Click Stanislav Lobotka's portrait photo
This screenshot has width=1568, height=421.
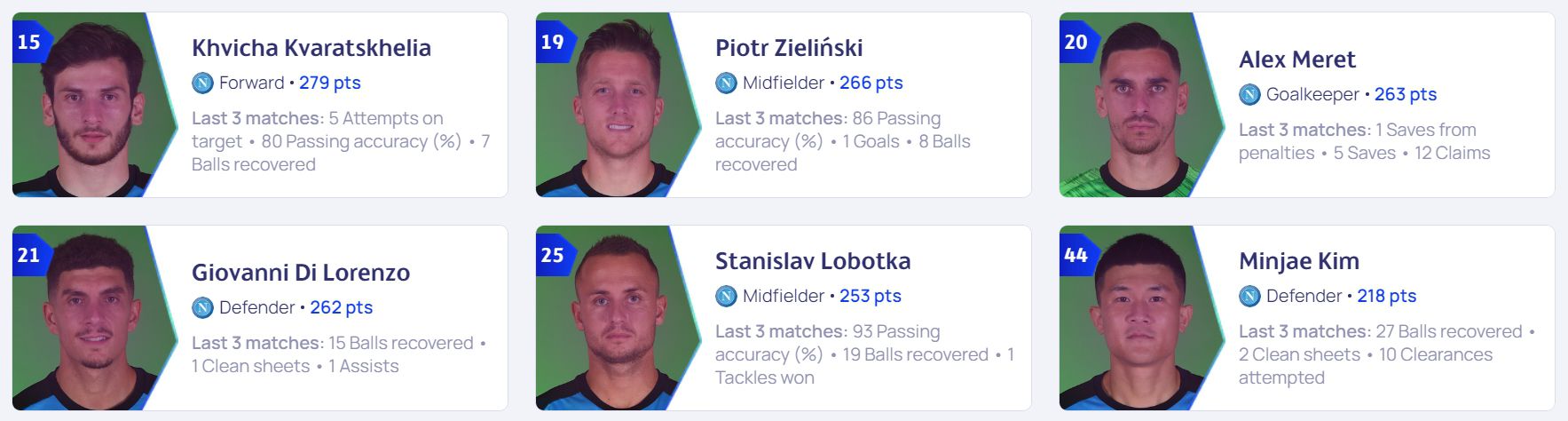click(x=613, y=318)
